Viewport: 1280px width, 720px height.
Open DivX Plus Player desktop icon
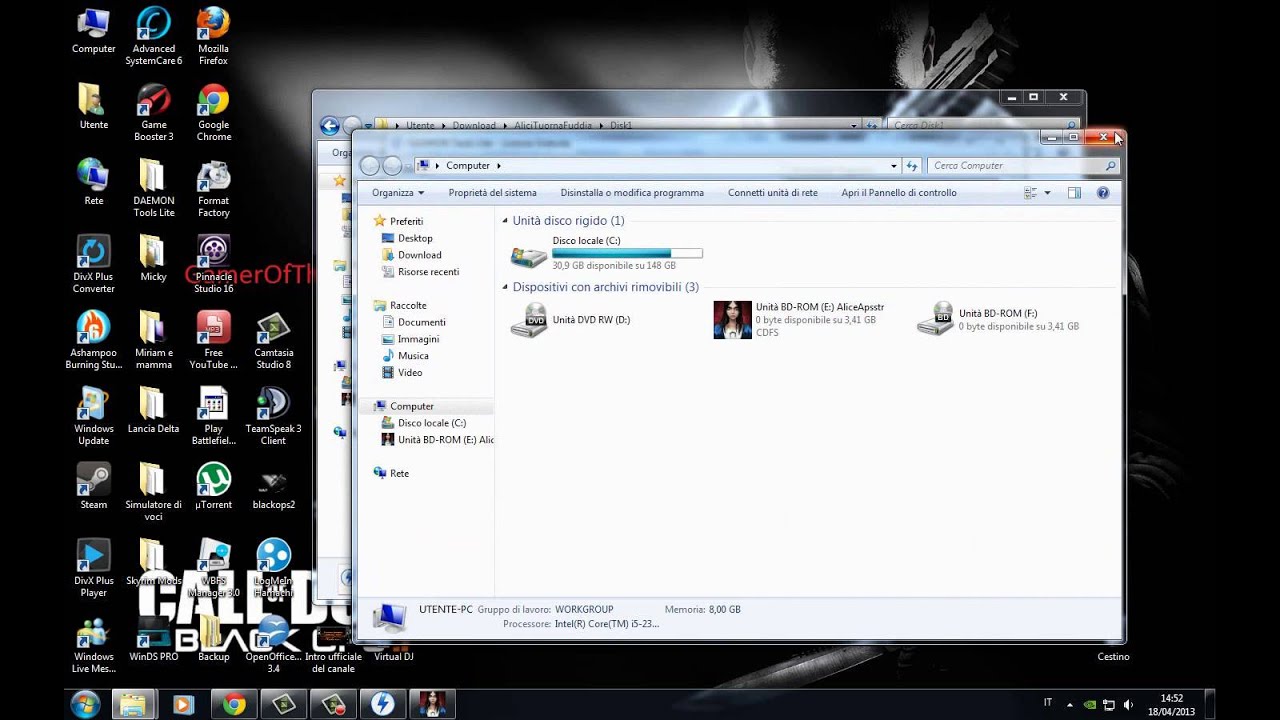click(x=93, y=568)
